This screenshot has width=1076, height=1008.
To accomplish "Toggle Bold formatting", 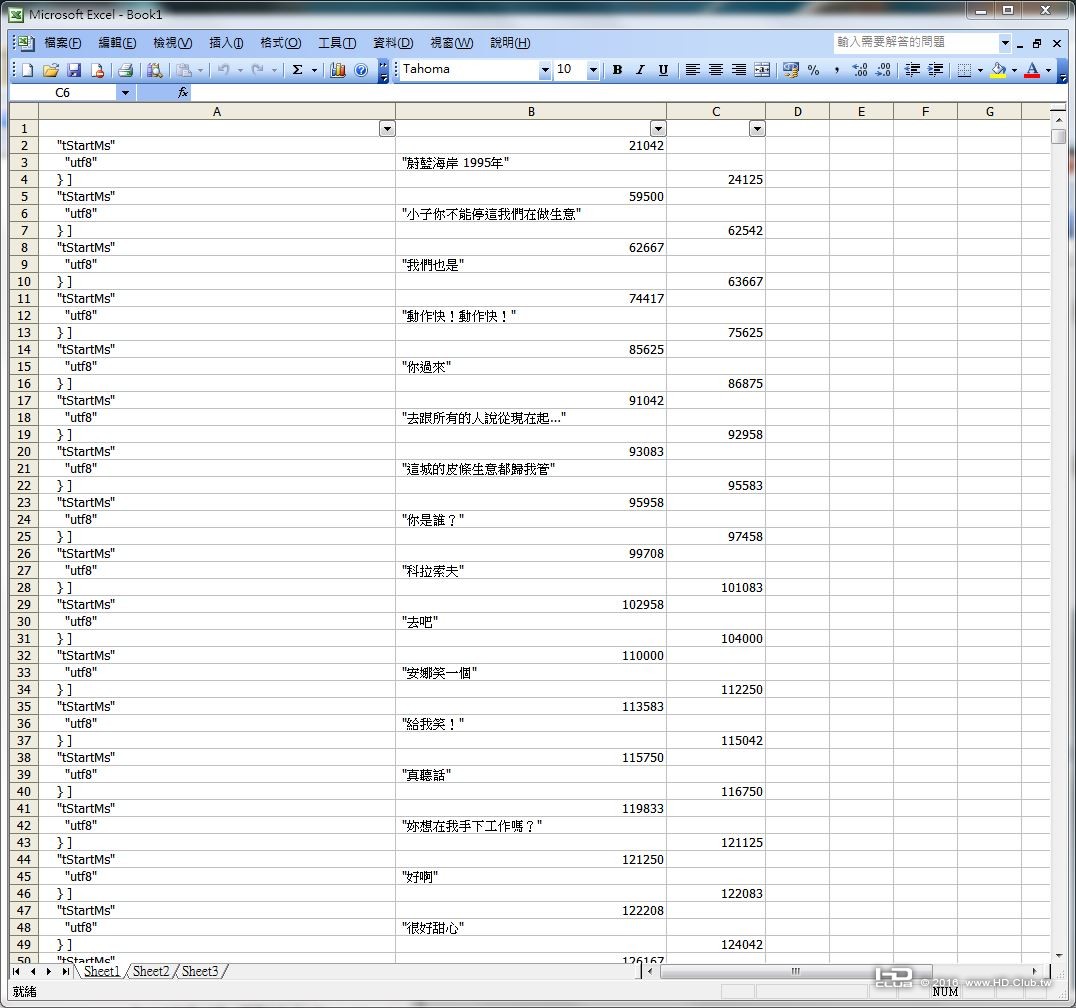I will tap(617, 70).
